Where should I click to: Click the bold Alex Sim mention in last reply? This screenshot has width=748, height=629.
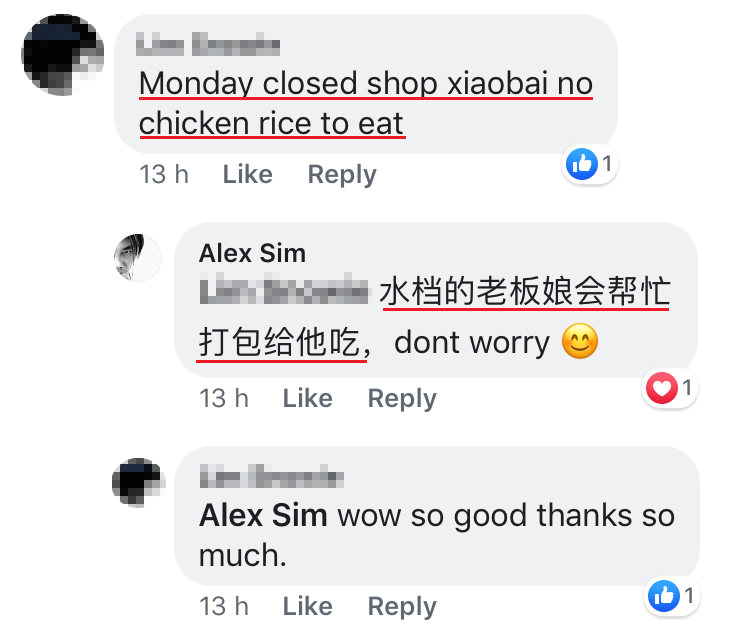coord(263,516)
